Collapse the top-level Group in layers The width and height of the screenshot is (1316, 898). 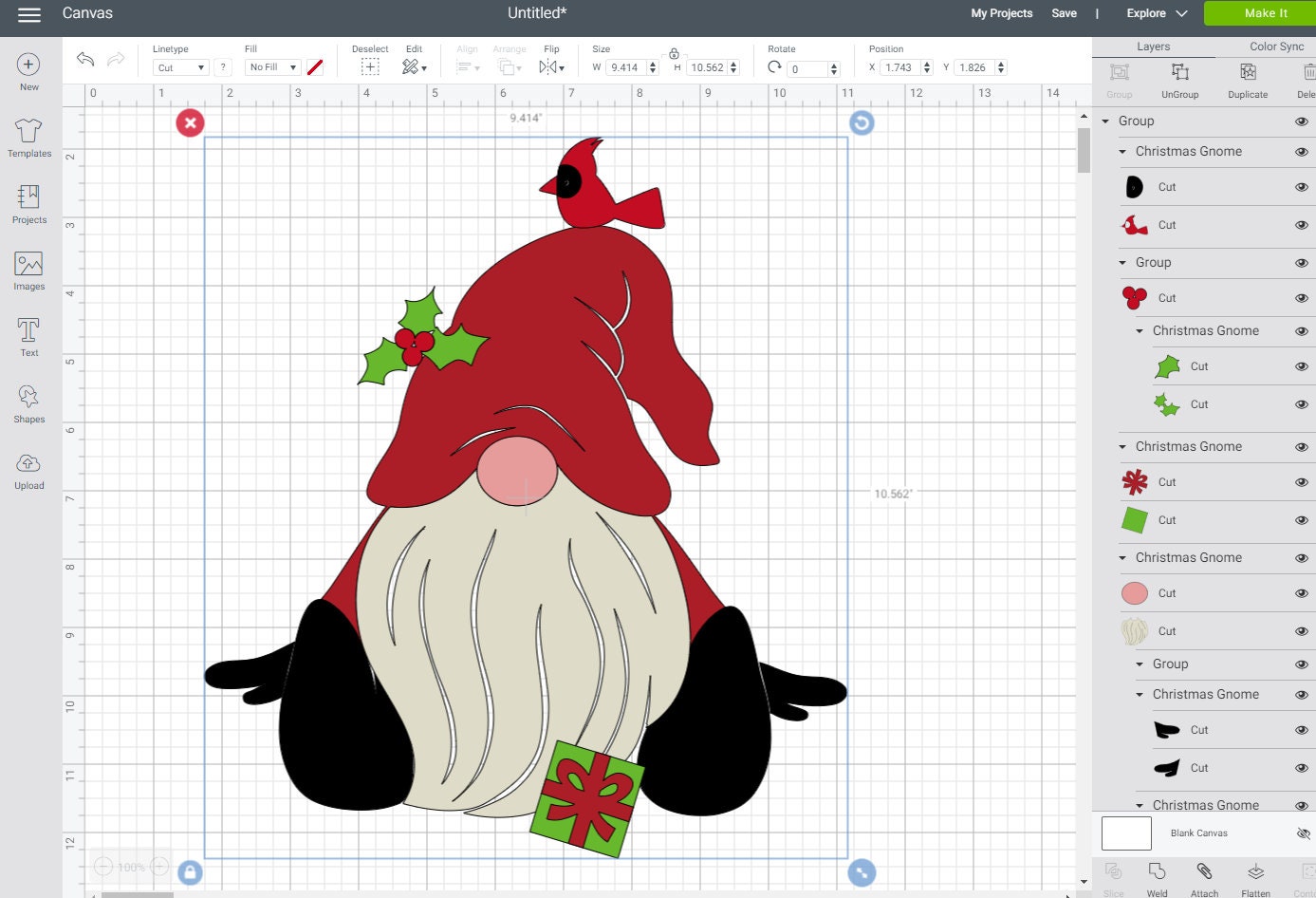click(1105, 122)
